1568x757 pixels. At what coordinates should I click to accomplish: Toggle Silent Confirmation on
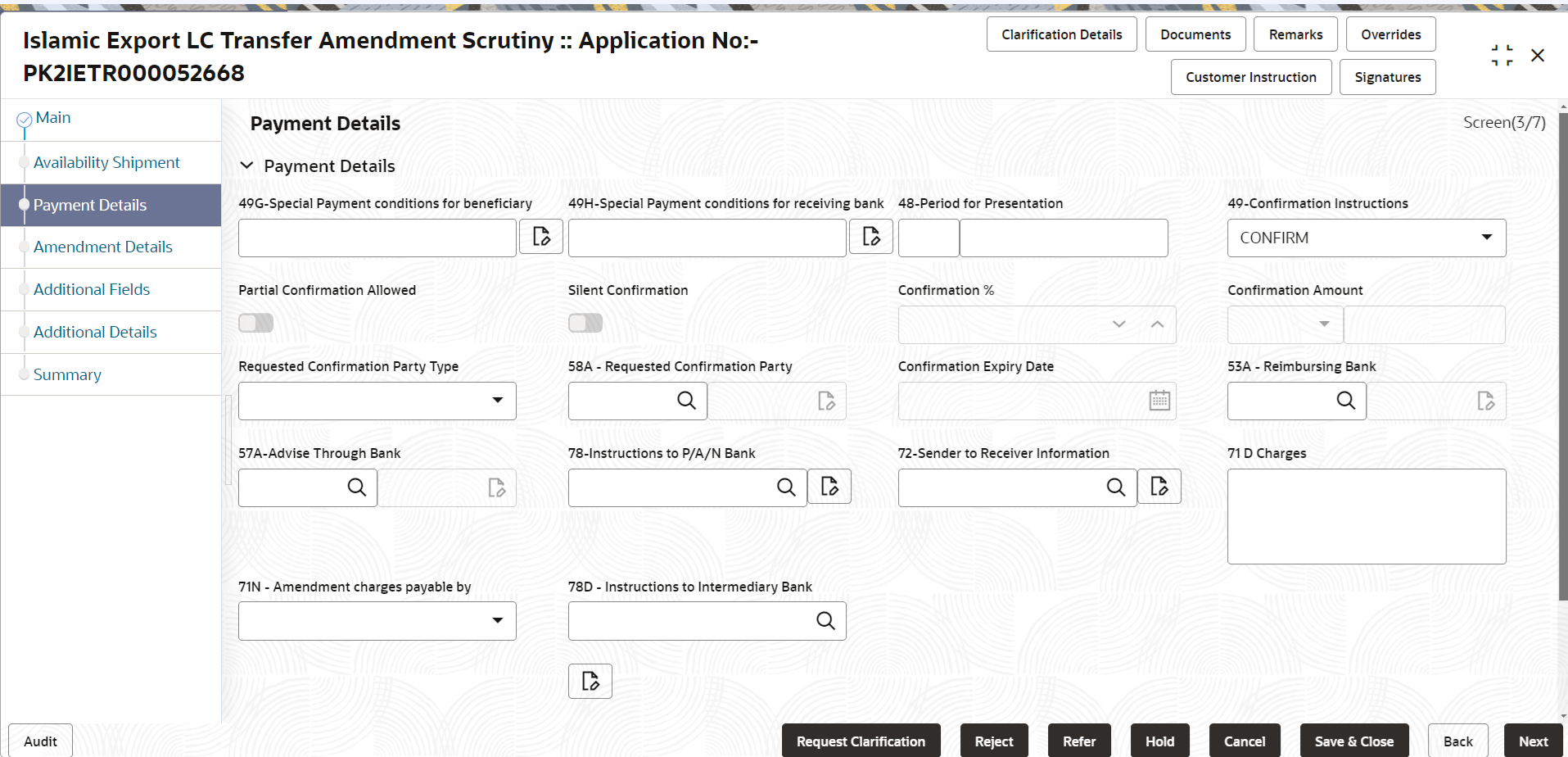coord(585,323)
